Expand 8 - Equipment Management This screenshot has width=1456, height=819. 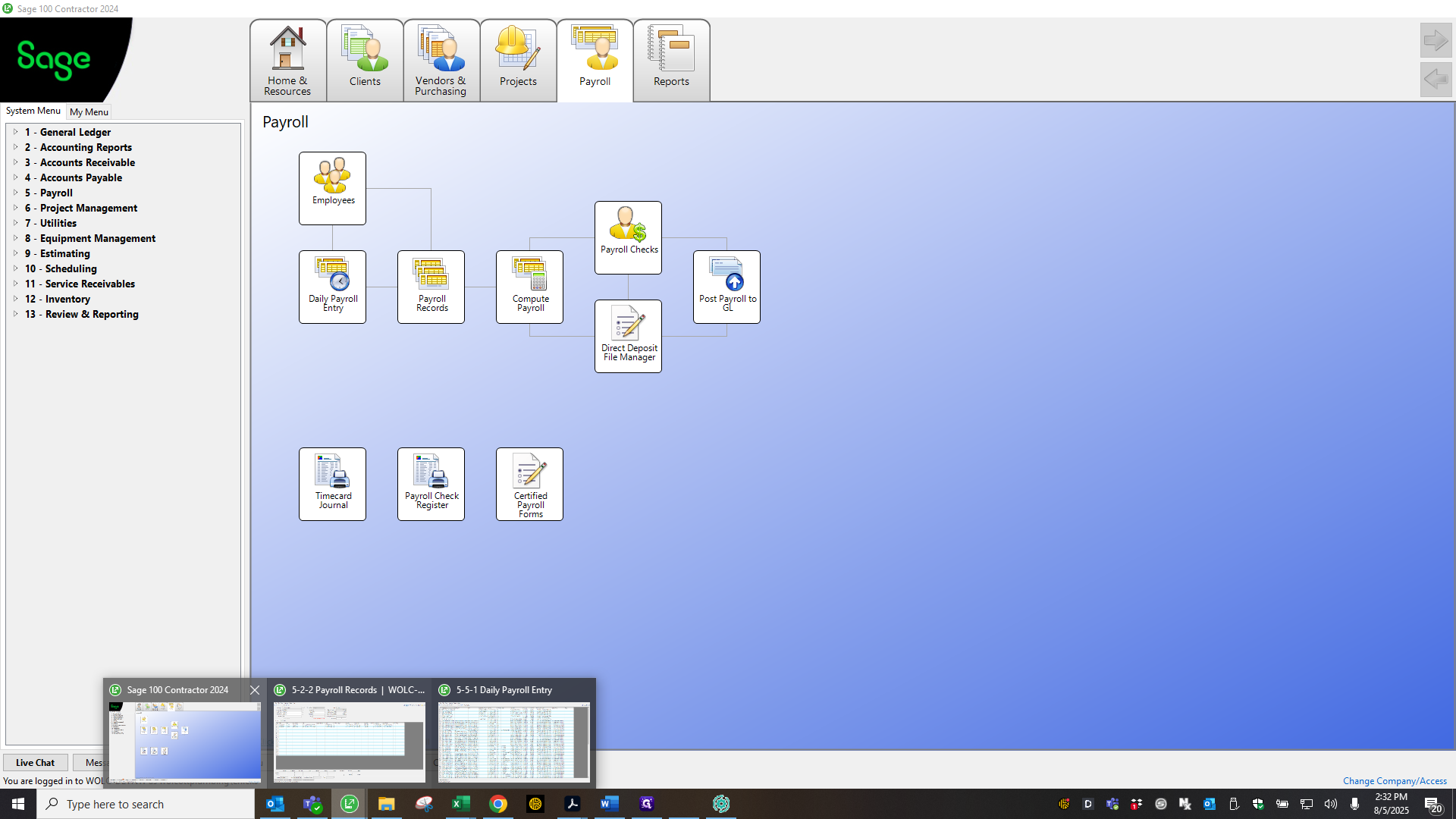(15, 238)
